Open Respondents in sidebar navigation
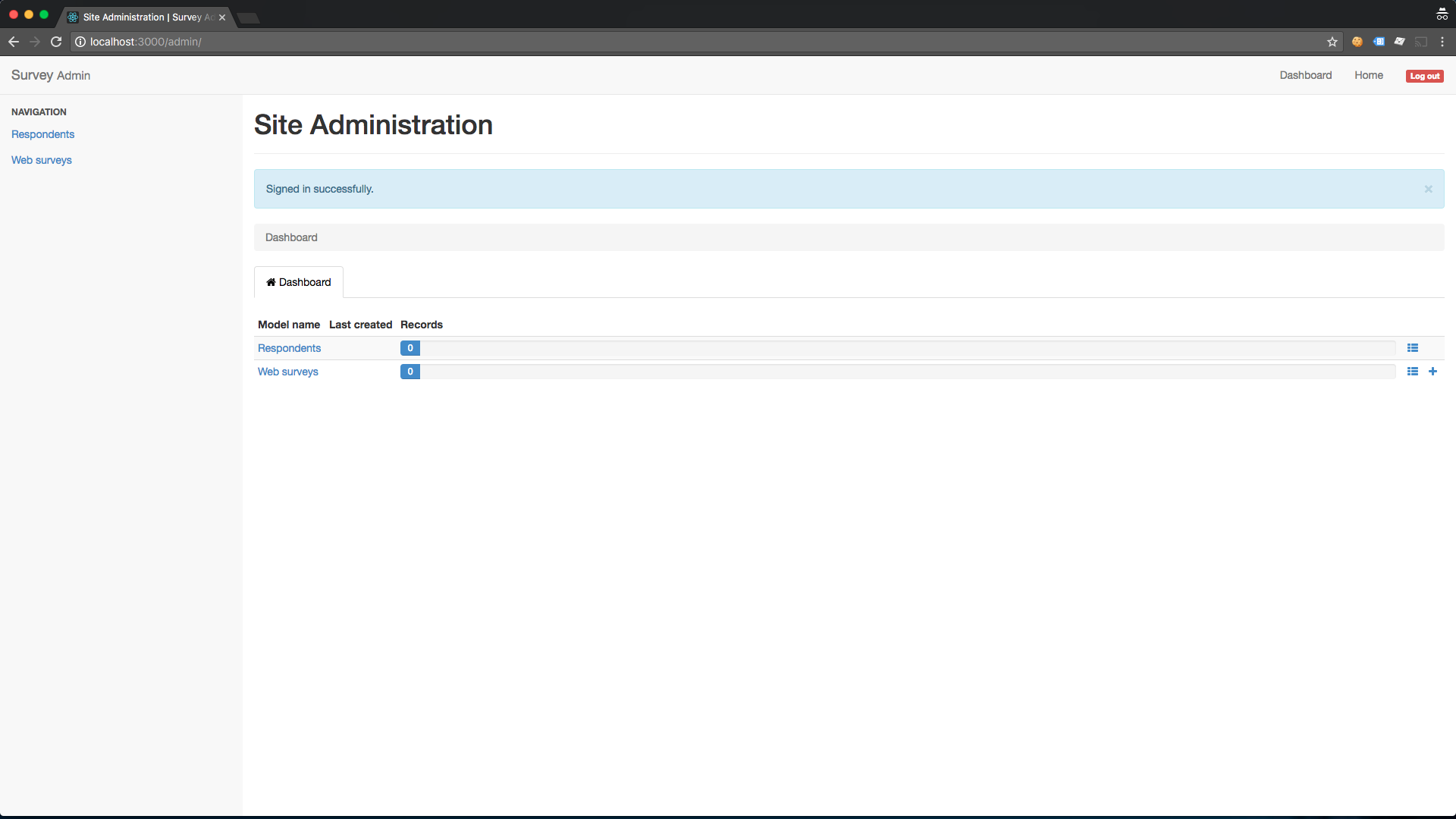 (x=42, y=134)
